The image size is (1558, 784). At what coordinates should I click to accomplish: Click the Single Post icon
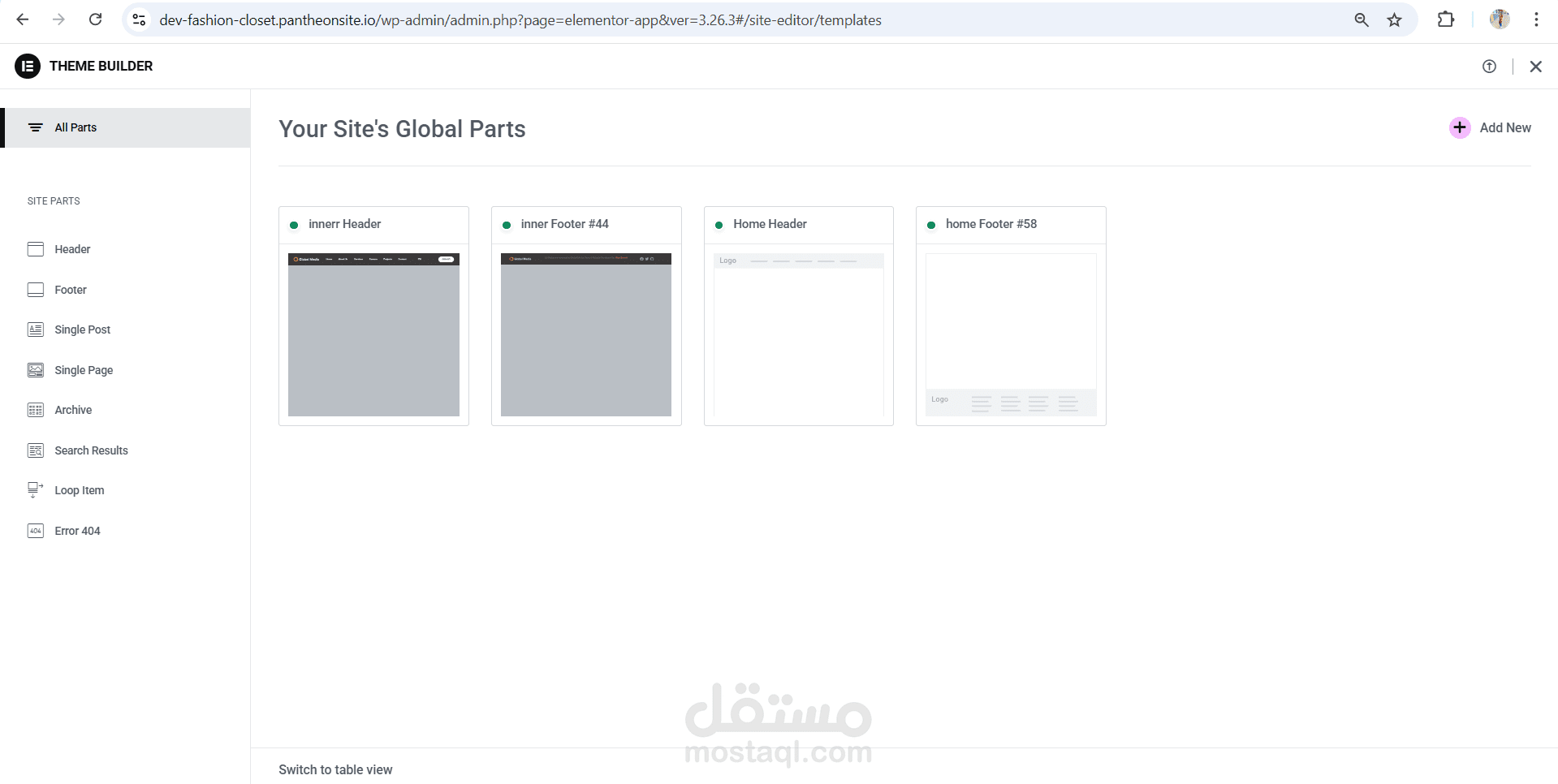tap(36, 330)
